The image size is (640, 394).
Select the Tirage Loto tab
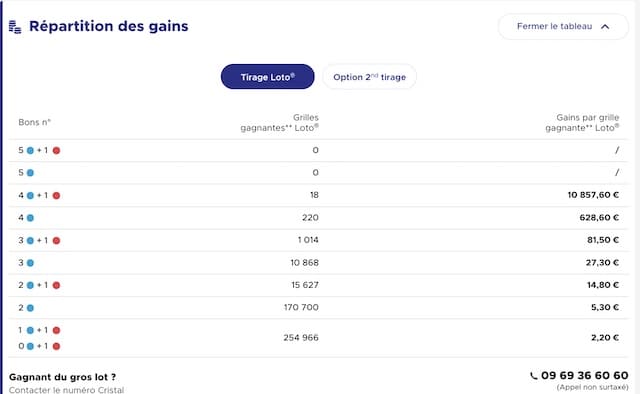pos(268,77)
